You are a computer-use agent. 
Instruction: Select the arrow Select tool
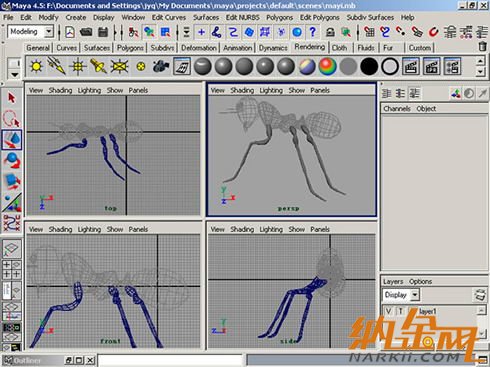click(x=12, y=98)
